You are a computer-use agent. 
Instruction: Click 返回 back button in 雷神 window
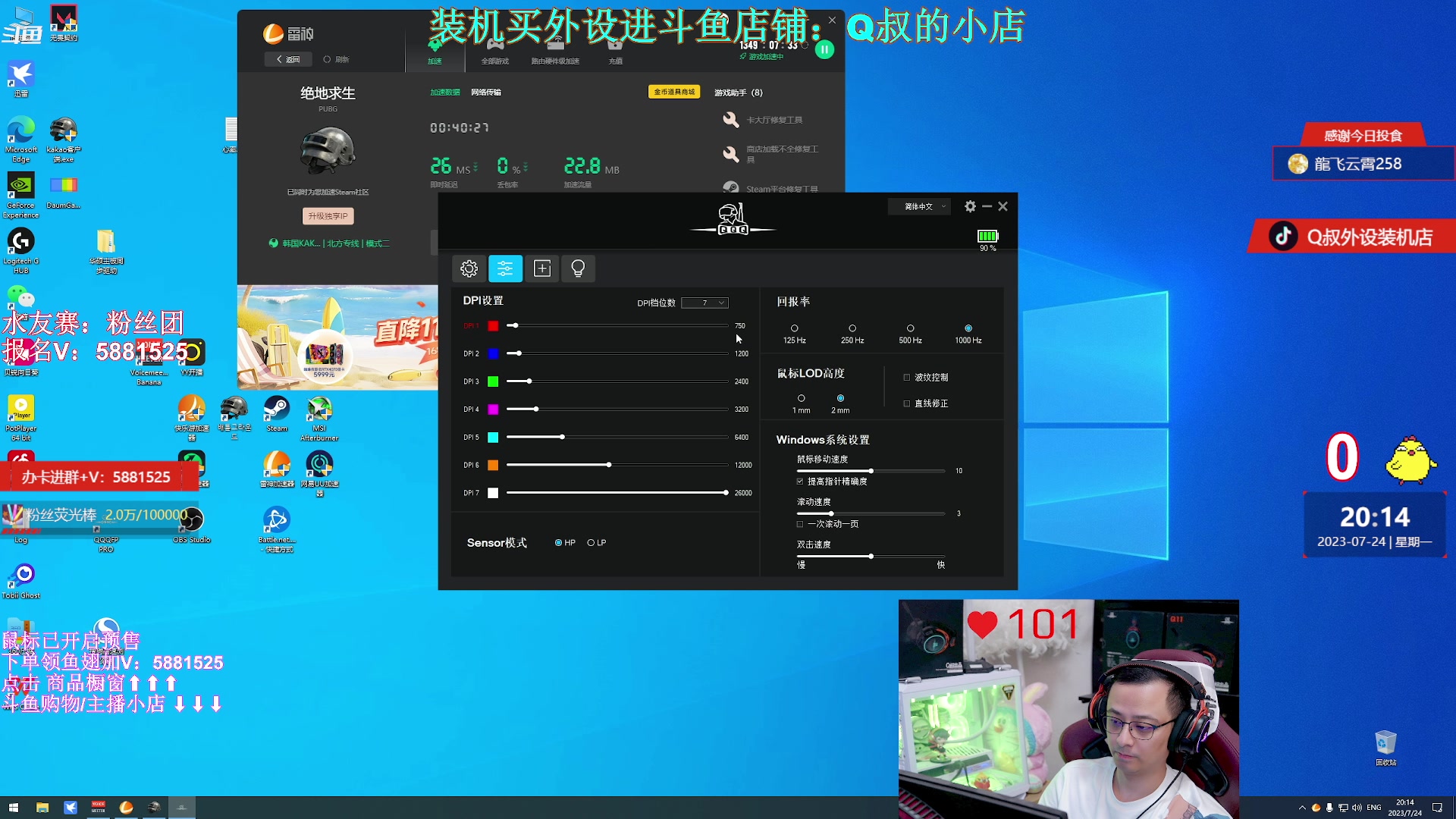pos(288,59)
